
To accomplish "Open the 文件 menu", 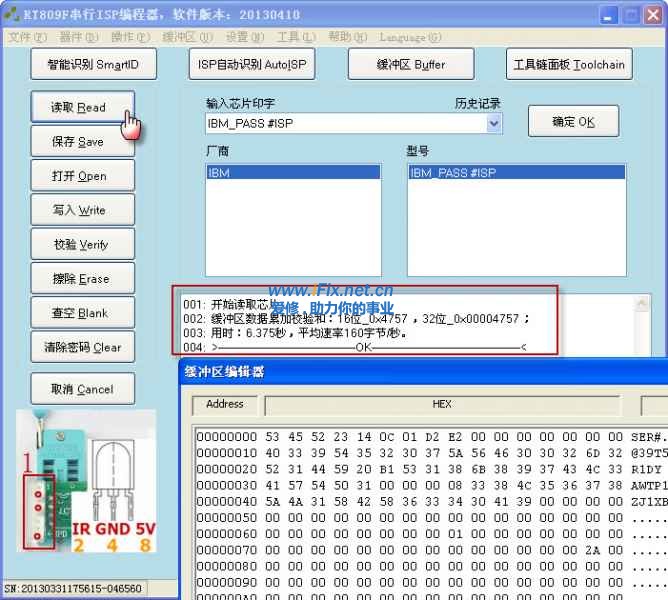I will 27,37.
